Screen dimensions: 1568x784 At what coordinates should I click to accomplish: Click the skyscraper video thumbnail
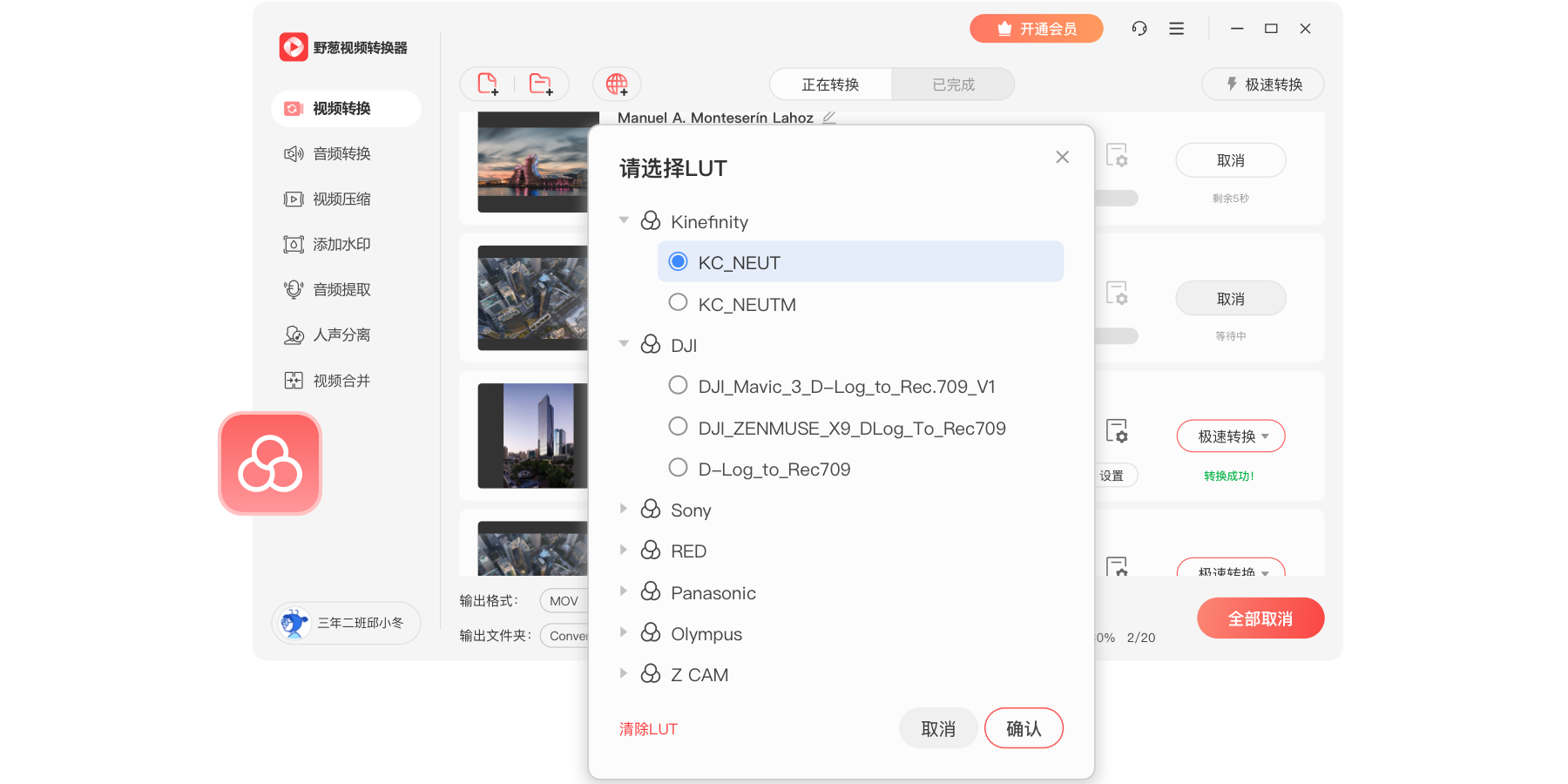pos(533,436)
